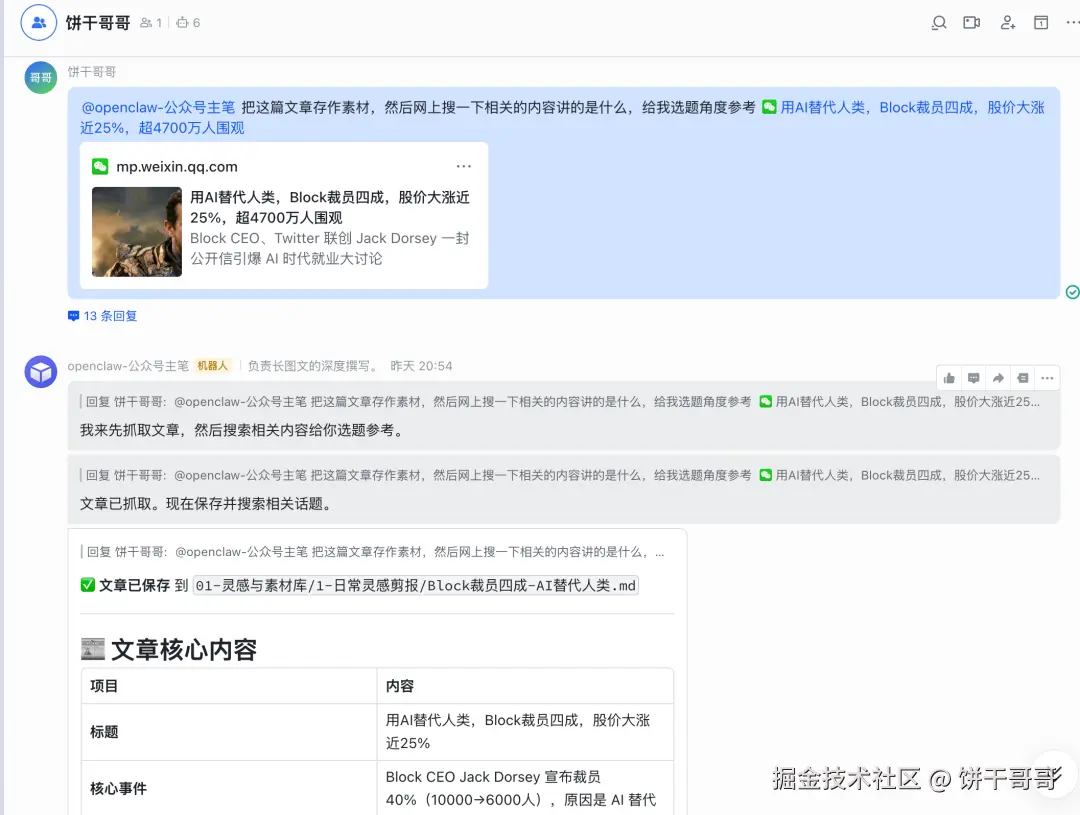This screenshot has height=815, width=1080.
Task: Click the search icon in the chat header
Action: 938,23
